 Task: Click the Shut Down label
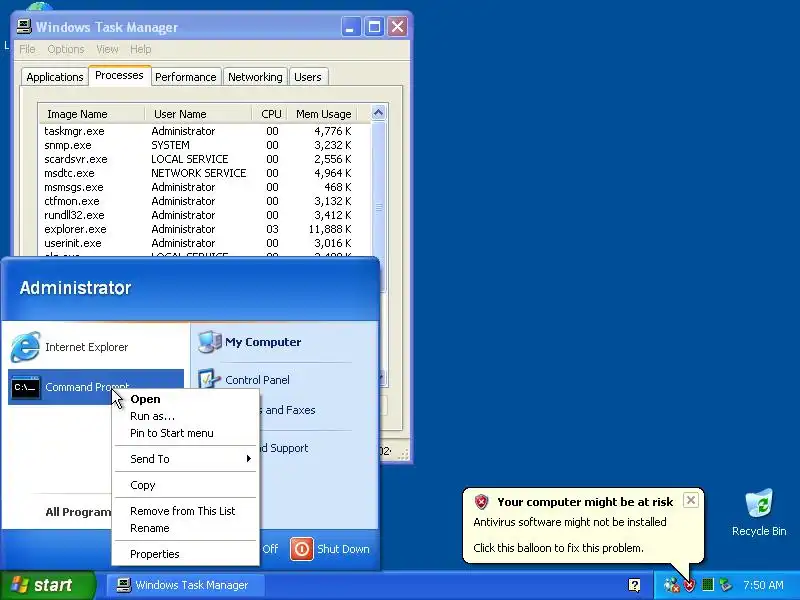coord(343,549)
